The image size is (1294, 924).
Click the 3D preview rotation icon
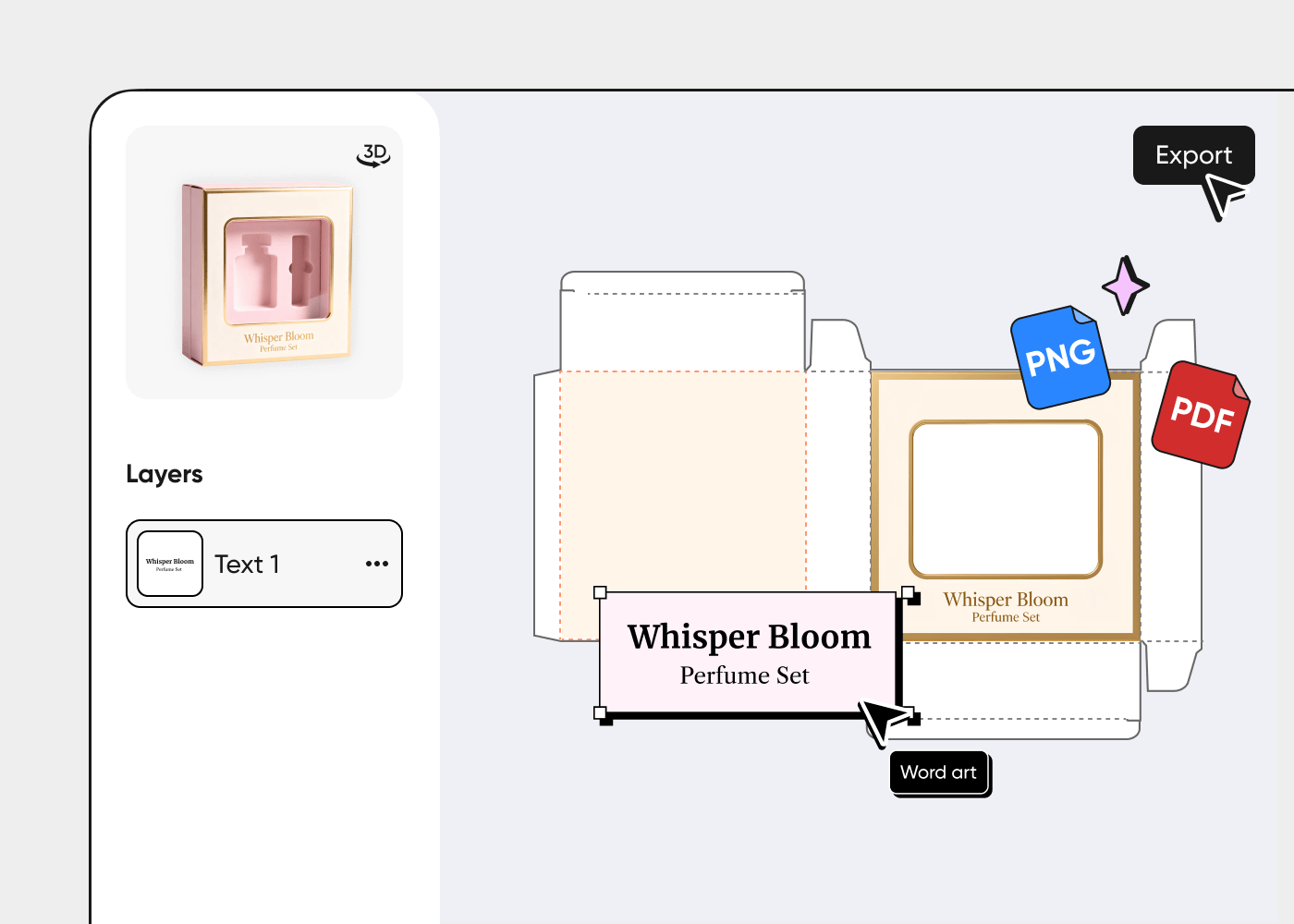372,154
